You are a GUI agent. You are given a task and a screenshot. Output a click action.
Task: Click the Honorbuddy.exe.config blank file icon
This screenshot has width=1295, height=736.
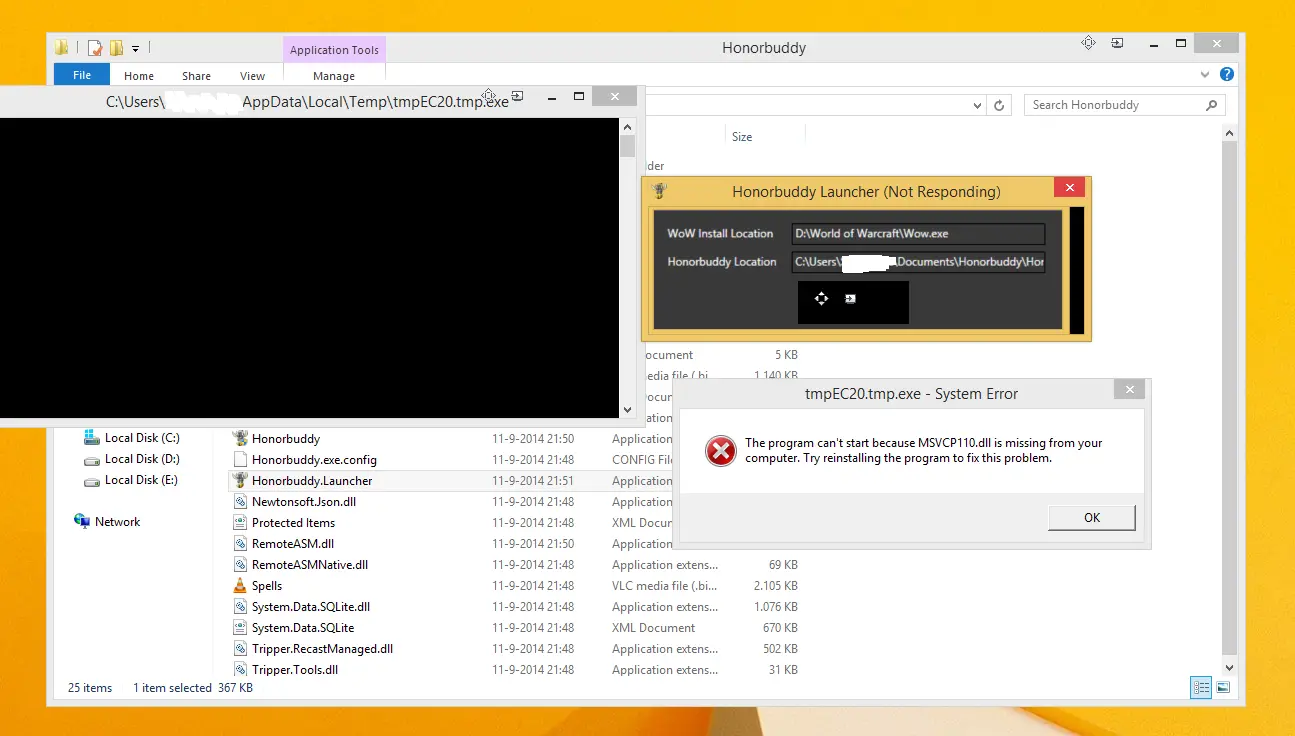pyautogui.click(x=240, y=459)
